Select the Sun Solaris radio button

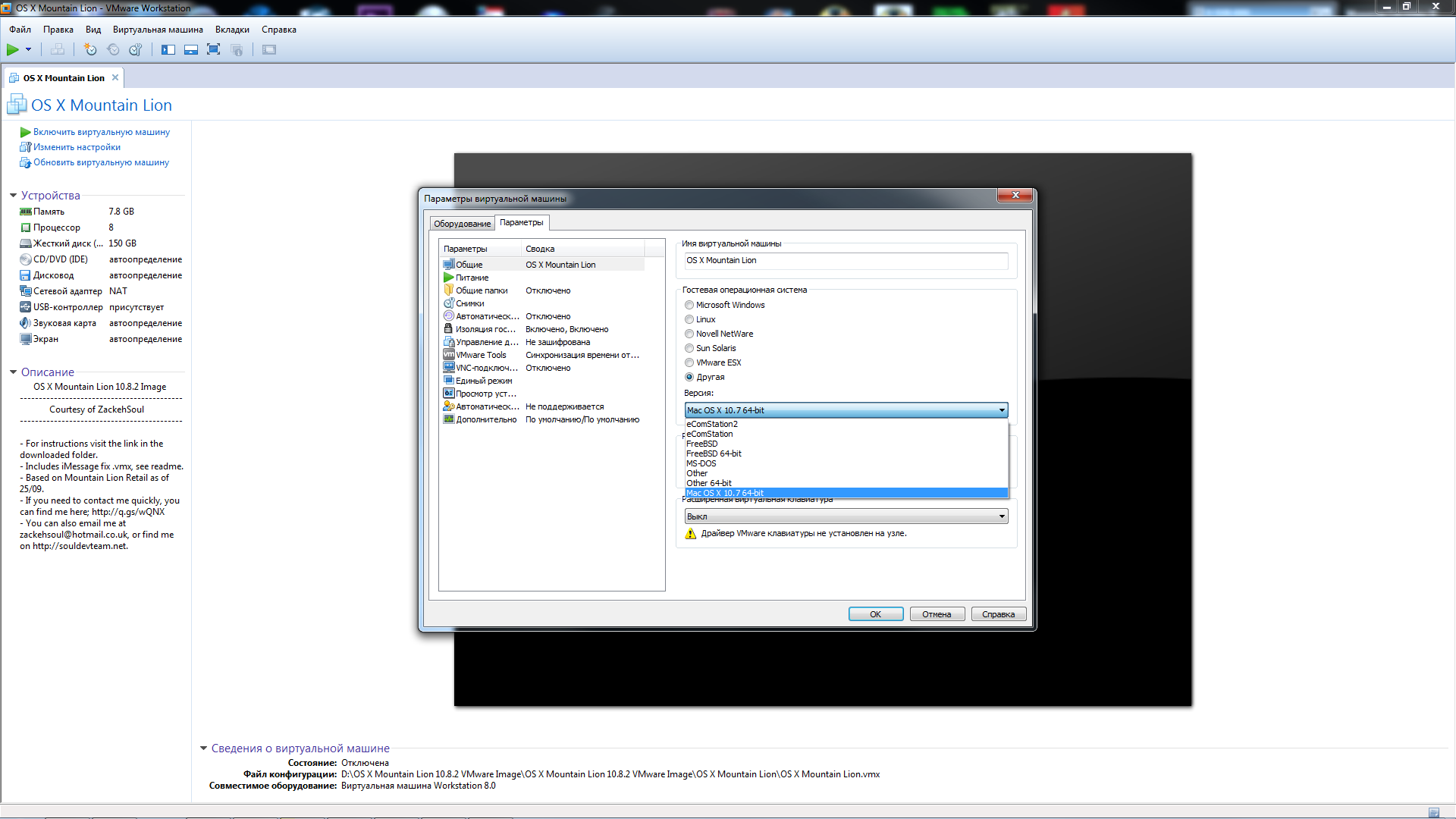coord(689,348)
